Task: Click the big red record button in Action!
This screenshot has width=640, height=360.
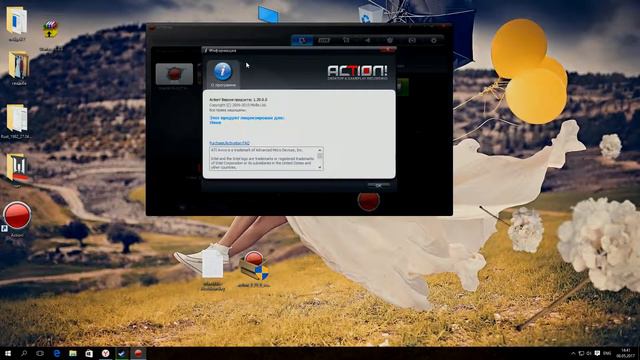Action: pos(369,201)
